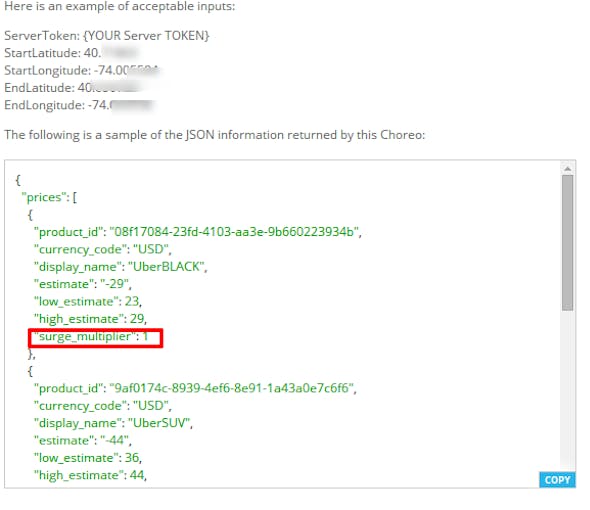
Task: Click the scrollbar track below the thumb
Action: [567, 390]
